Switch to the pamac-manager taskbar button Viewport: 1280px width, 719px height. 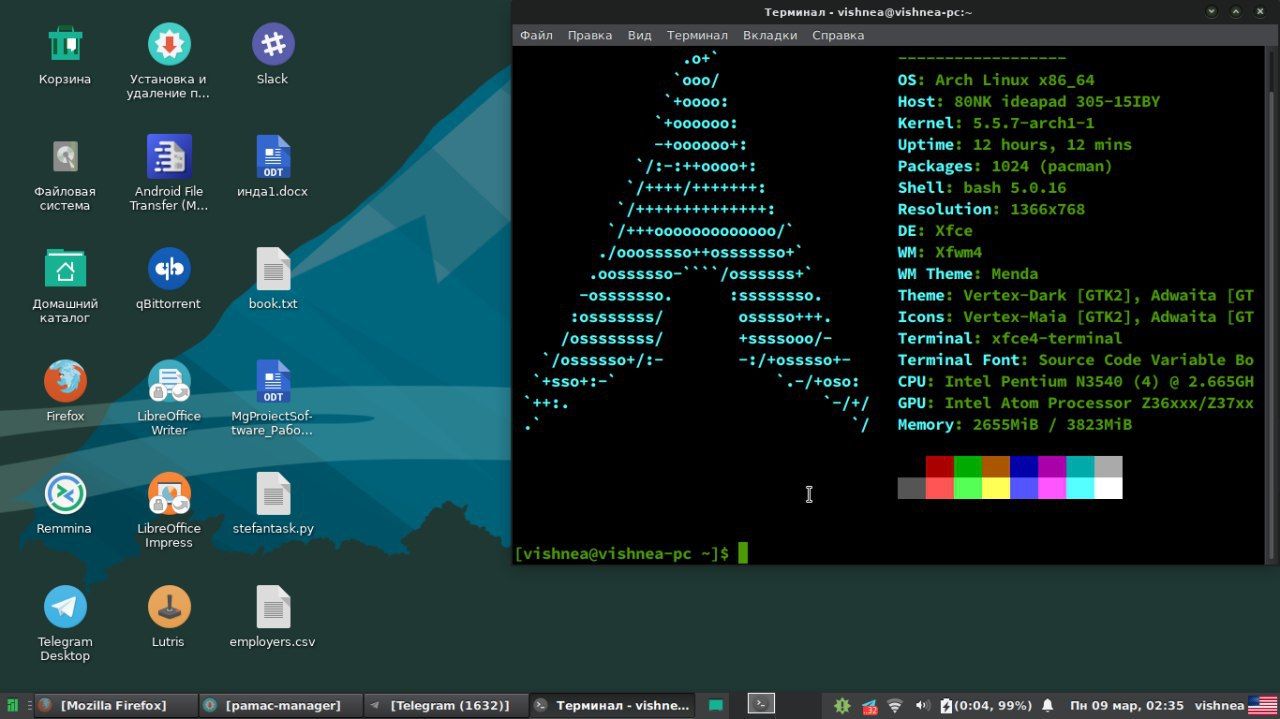click(279, 705)
